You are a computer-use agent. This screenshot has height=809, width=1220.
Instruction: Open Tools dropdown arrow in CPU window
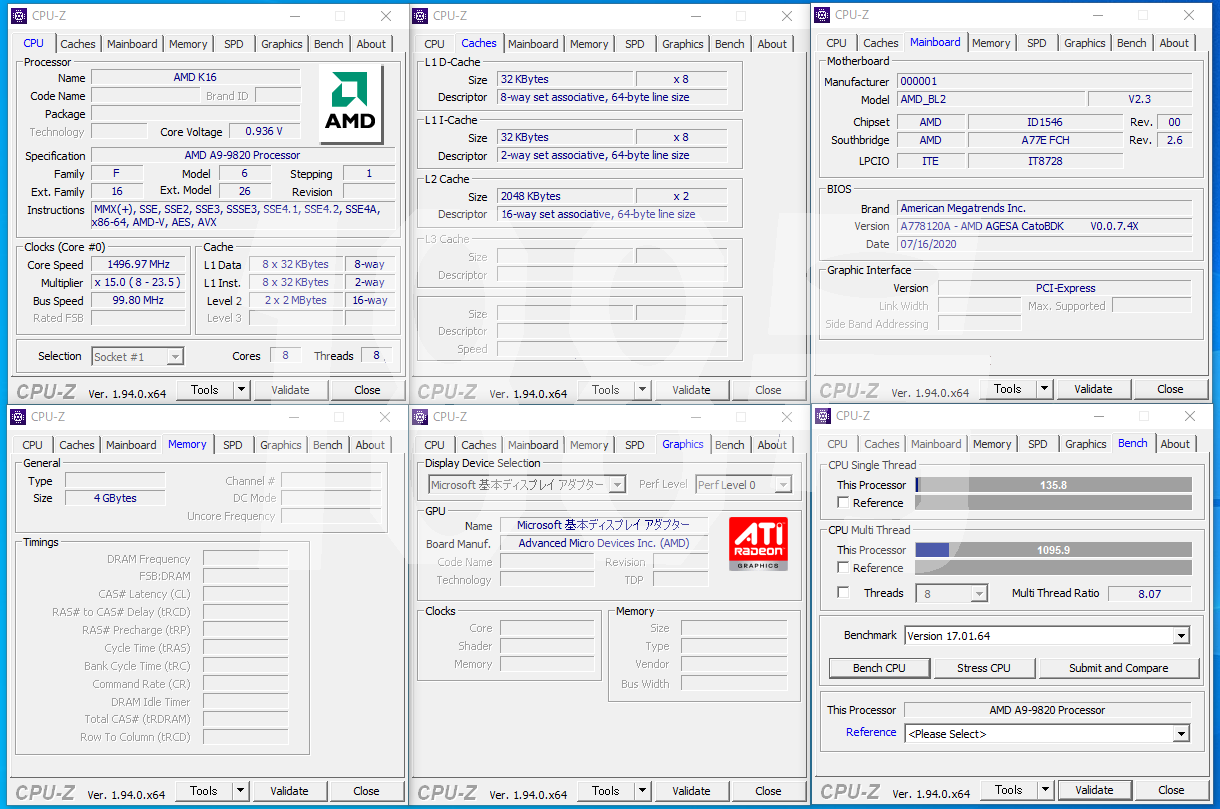pos(242,390)
